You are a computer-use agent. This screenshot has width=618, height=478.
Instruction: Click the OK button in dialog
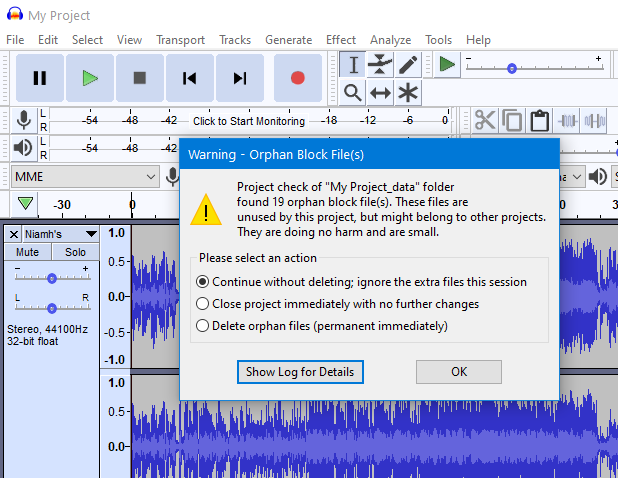pyautogui.click(x=459, y=372)
